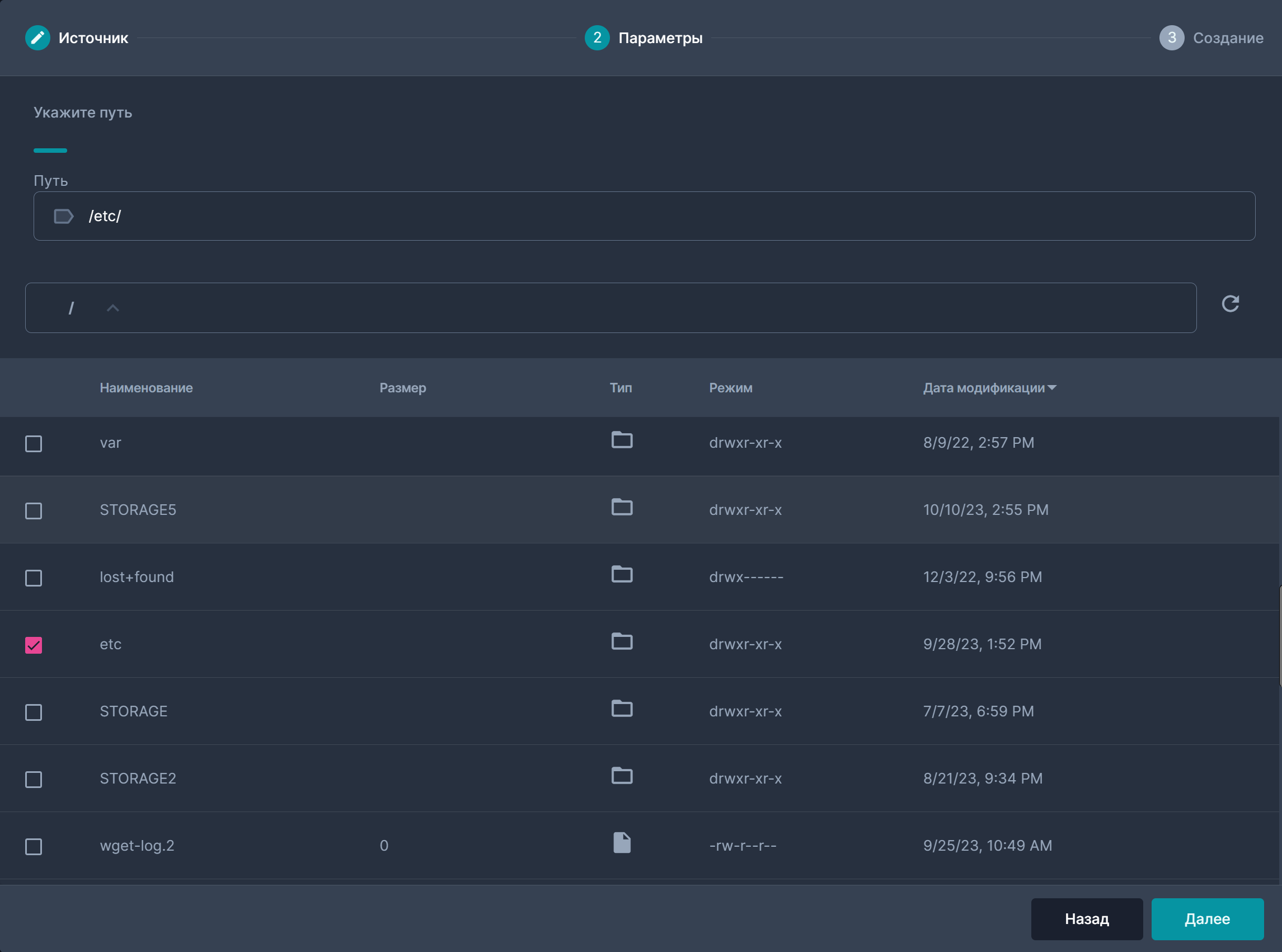The width and height of the screenshot is (1282, 952).
Task: Uncheck the etc checkbox
Action: pos(34,645)
